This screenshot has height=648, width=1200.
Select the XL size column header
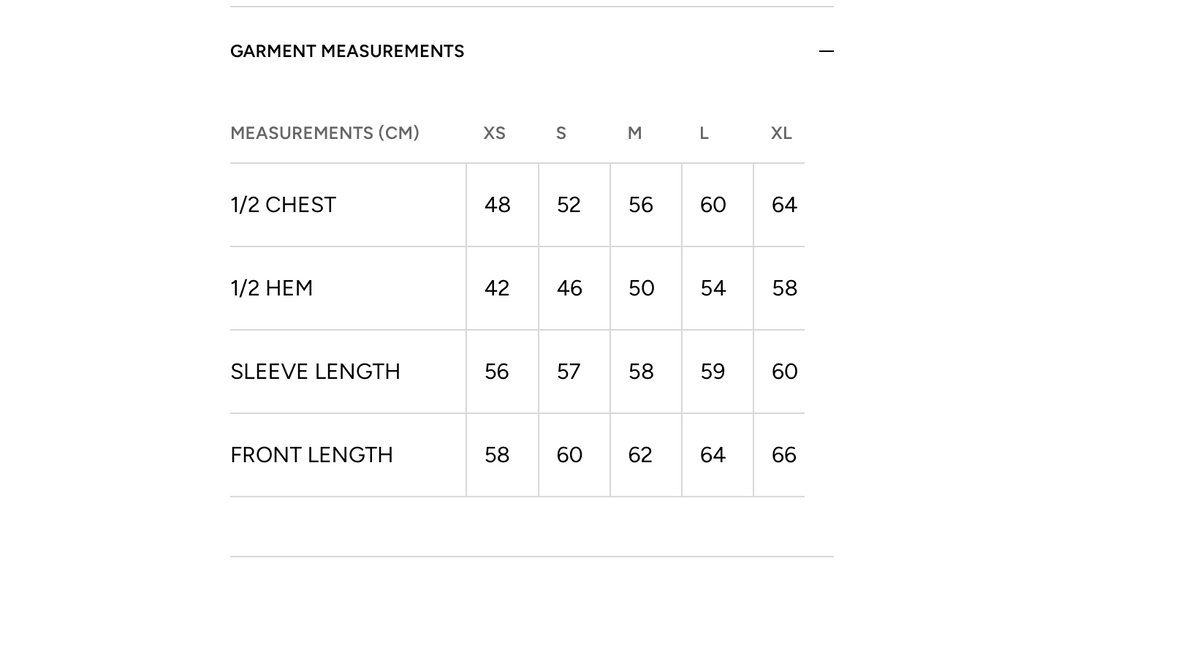781,133
